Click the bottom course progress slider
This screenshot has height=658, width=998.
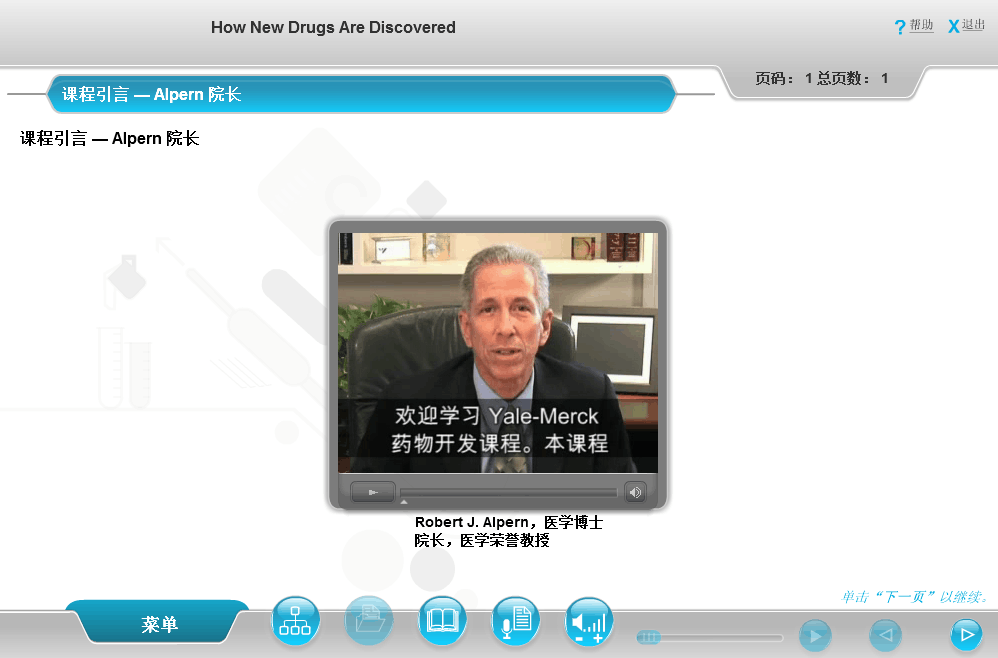pos(710,637)
